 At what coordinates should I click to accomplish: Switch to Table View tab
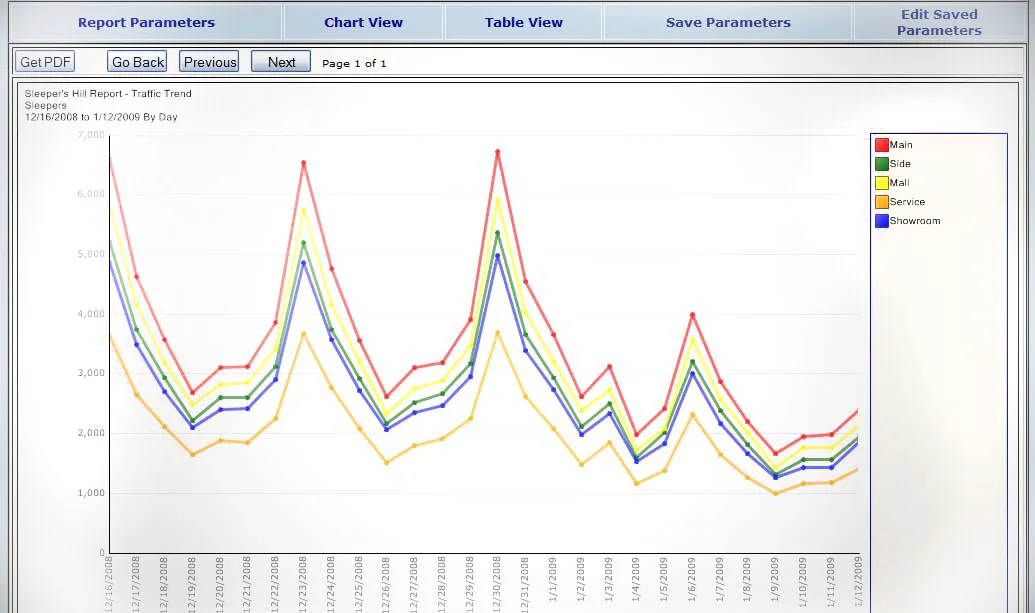point(523,22)
